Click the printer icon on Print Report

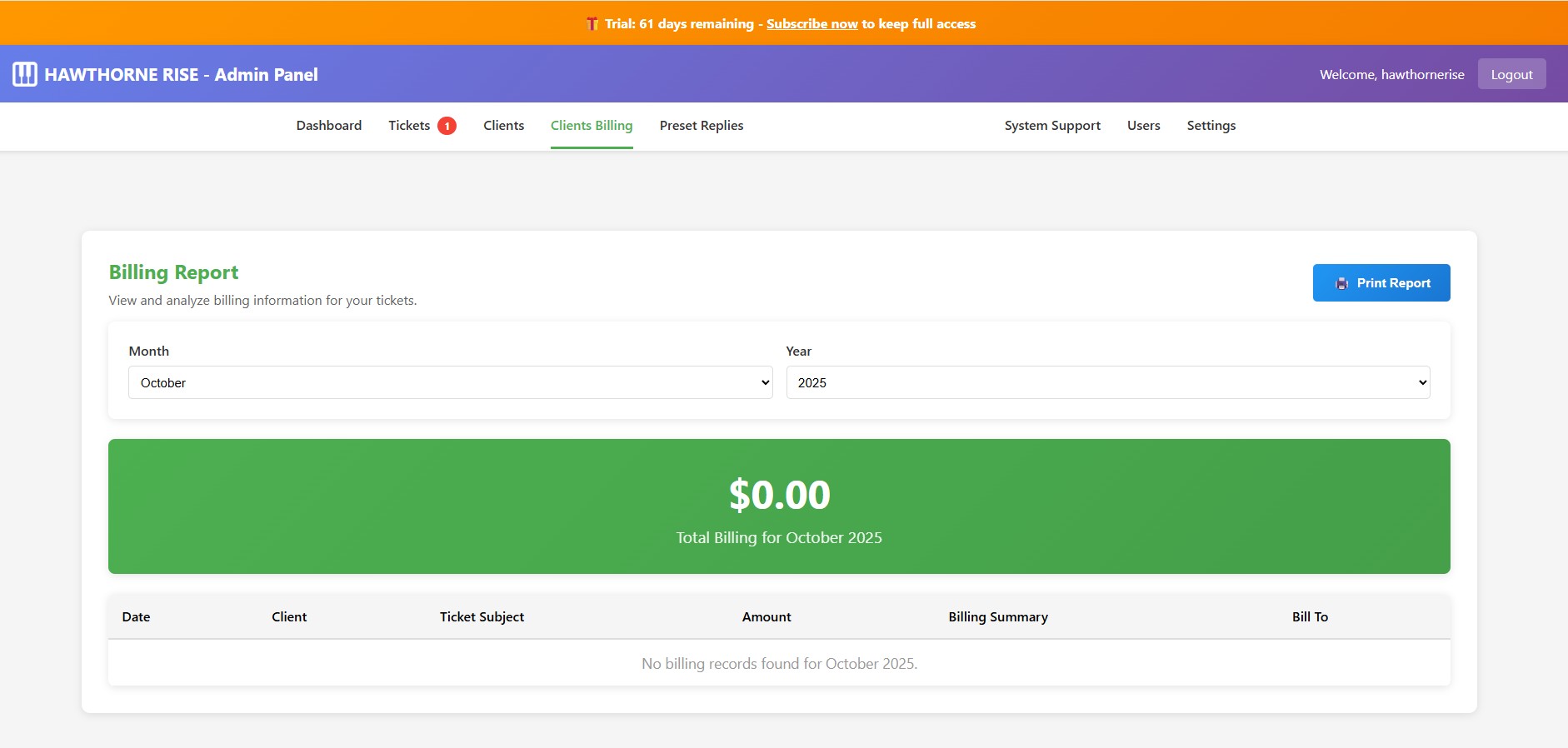coord(1341,283)
